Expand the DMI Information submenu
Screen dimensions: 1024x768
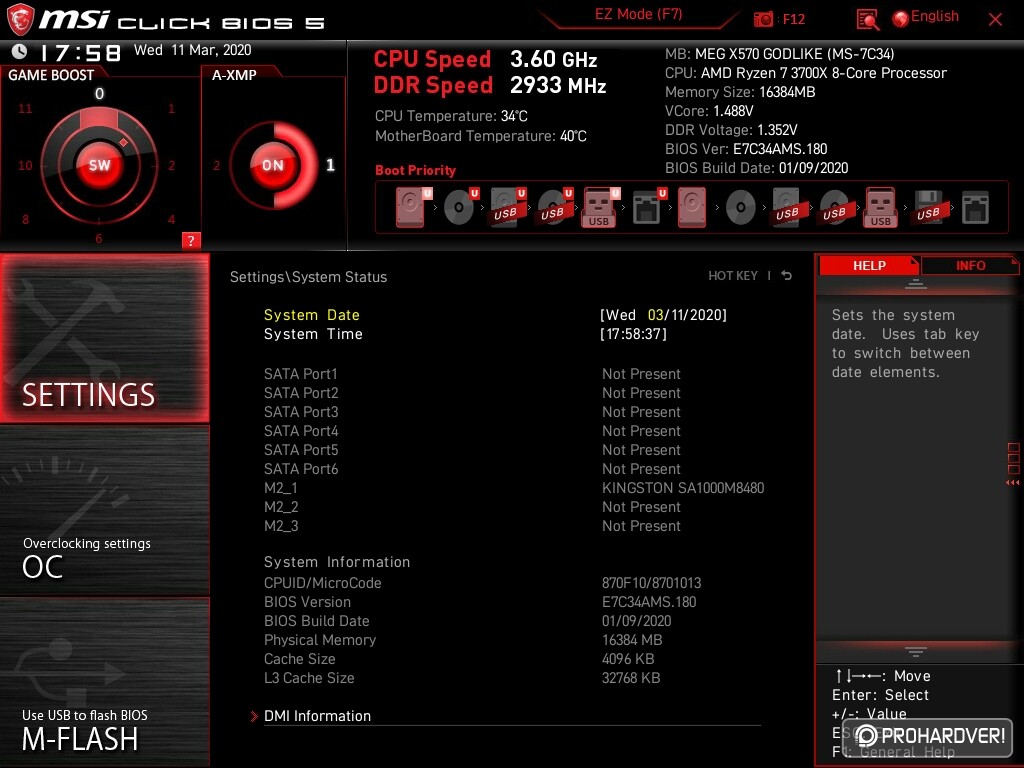pyautogui.click(x=317, y=716)
